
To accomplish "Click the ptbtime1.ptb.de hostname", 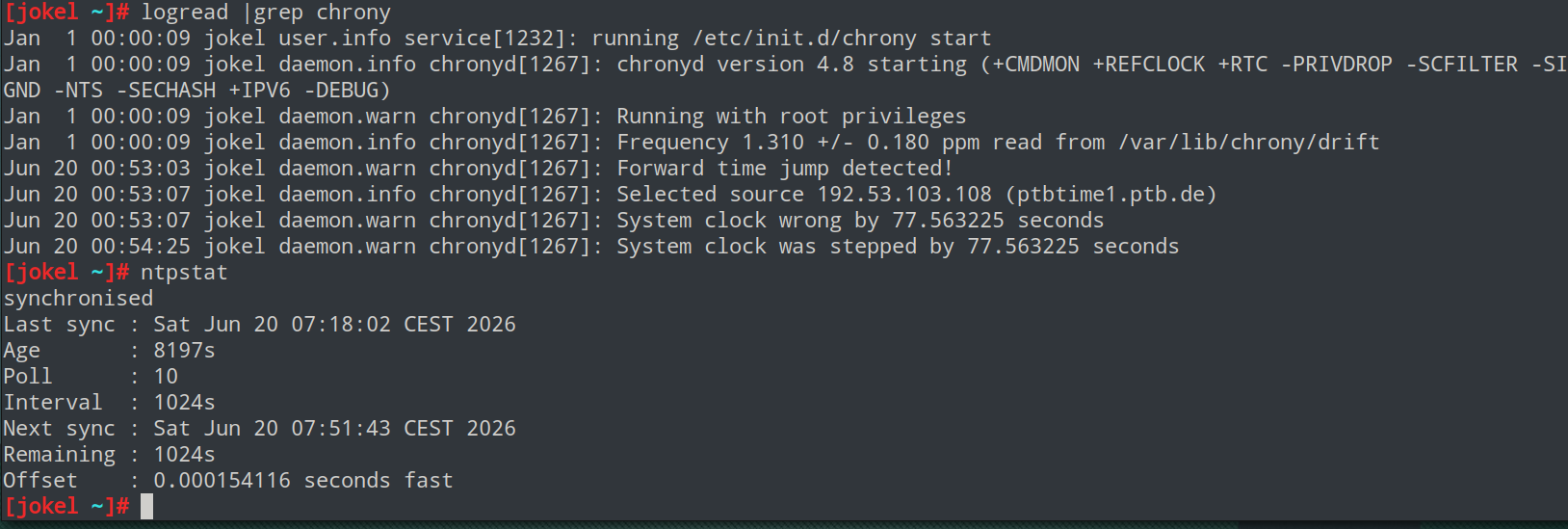I will tap(1111, 195).
